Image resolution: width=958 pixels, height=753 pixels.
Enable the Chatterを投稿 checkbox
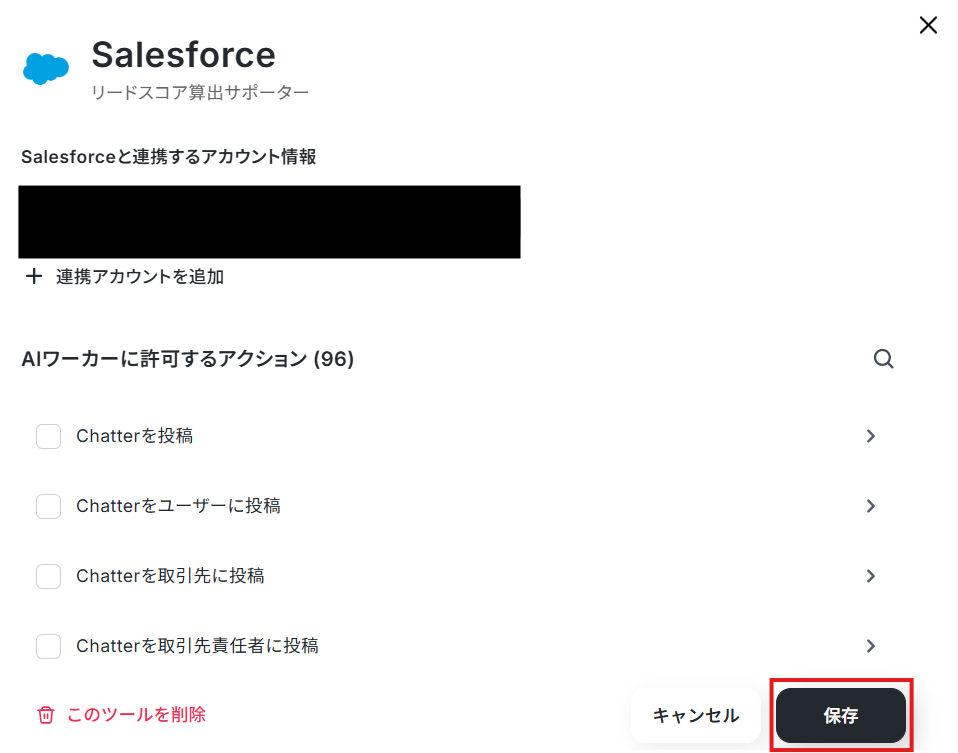click(48, 436)
